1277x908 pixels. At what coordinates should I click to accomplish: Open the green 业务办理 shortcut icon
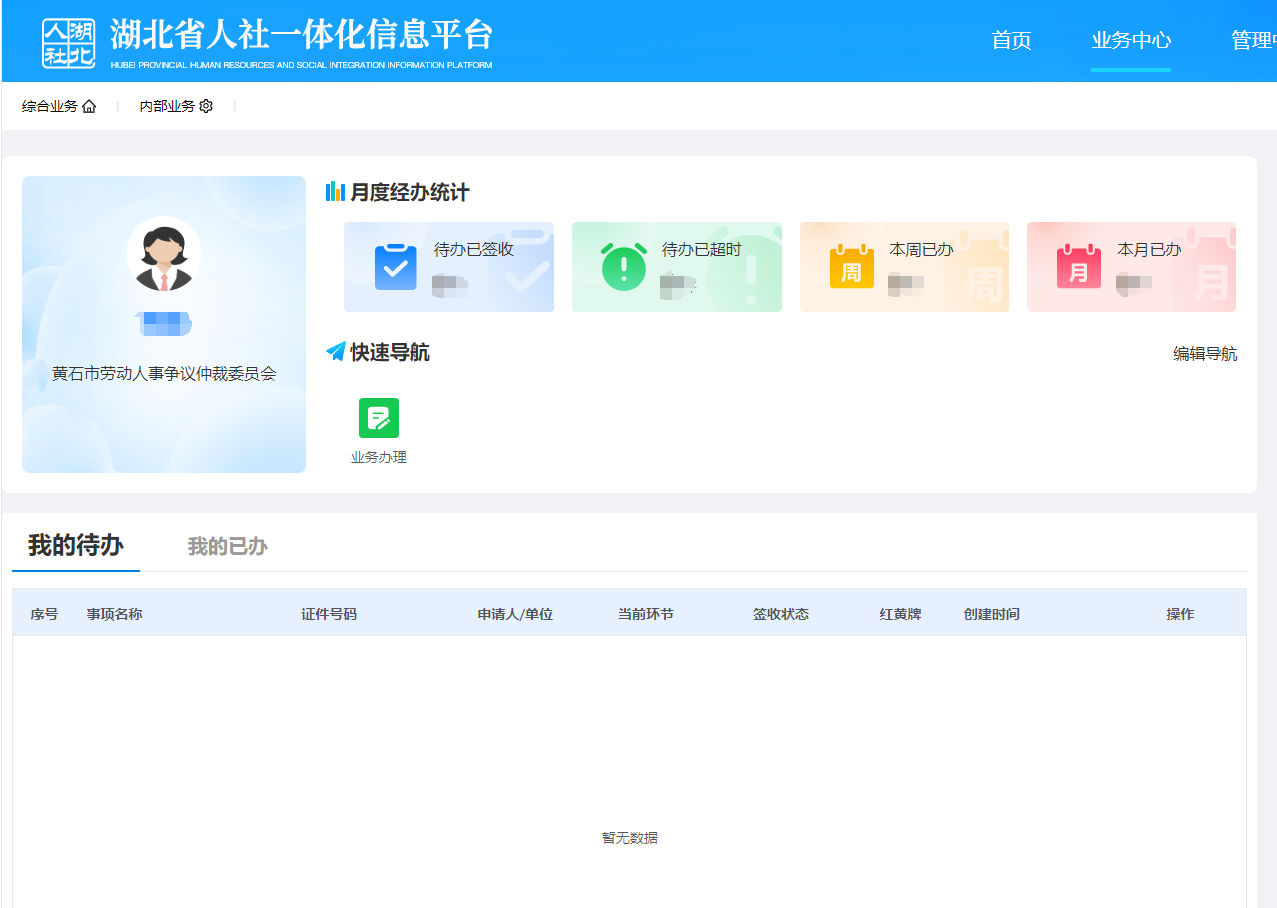point(379,418)
